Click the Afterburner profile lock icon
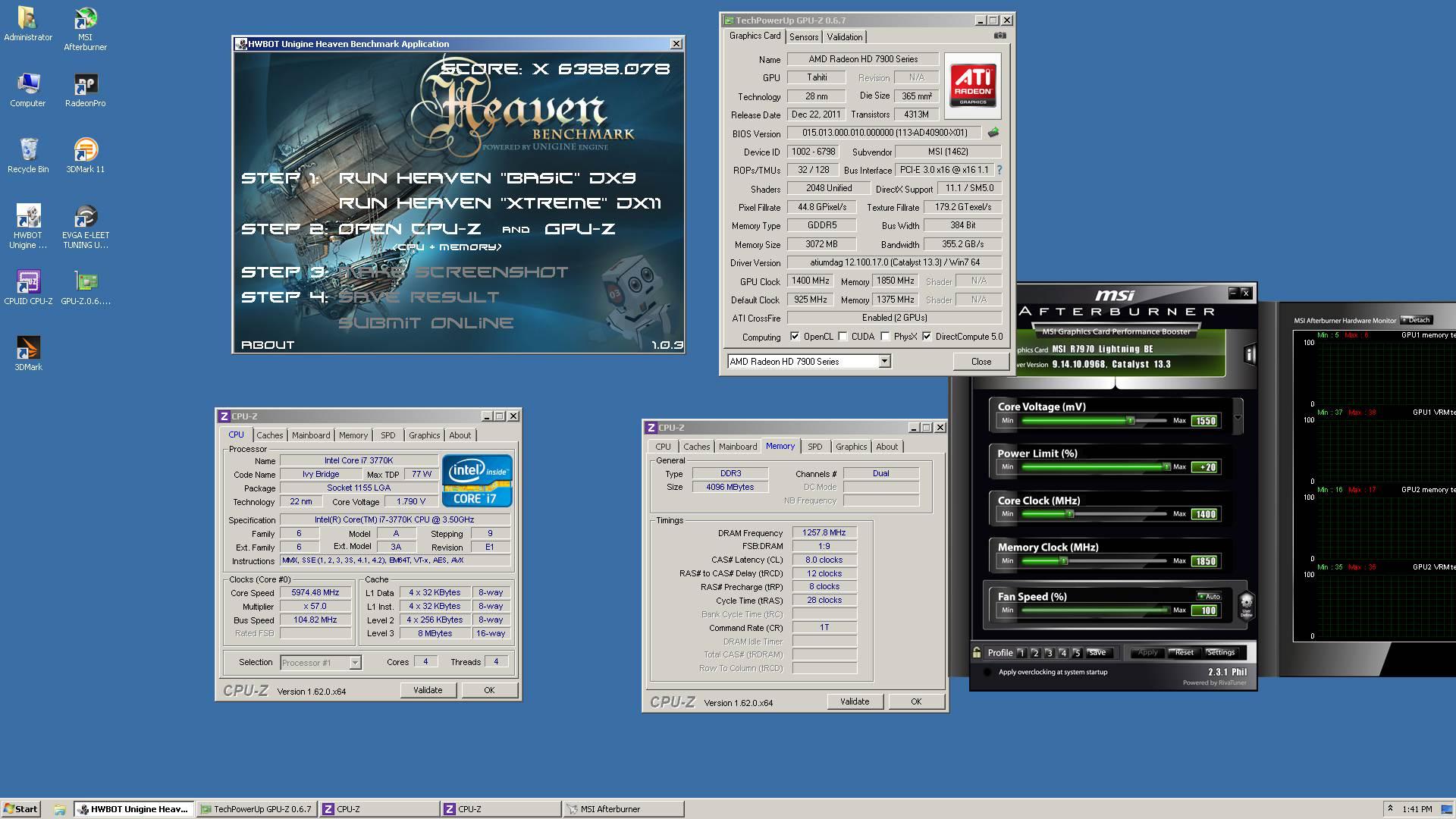Viewport: 1456px width, 819px height. pos(977,652)
